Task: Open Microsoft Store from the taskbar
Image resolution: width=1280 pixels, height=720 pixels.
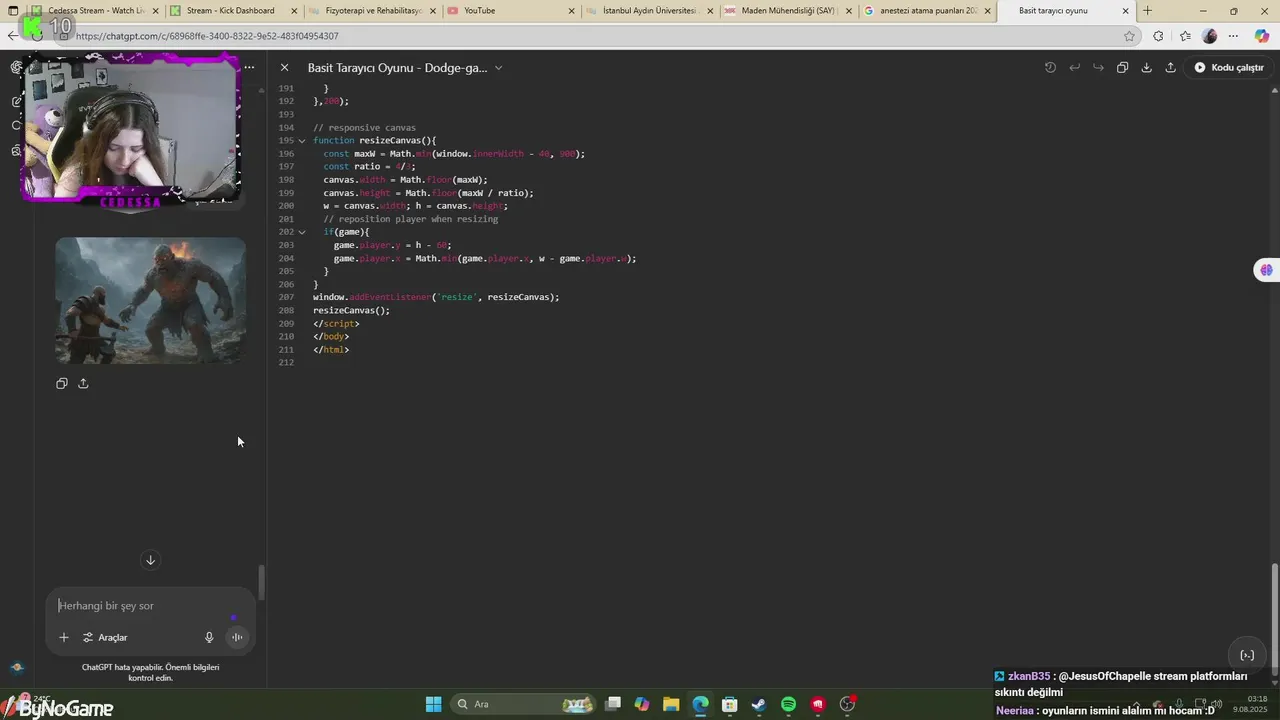Action: pos(730,704)
